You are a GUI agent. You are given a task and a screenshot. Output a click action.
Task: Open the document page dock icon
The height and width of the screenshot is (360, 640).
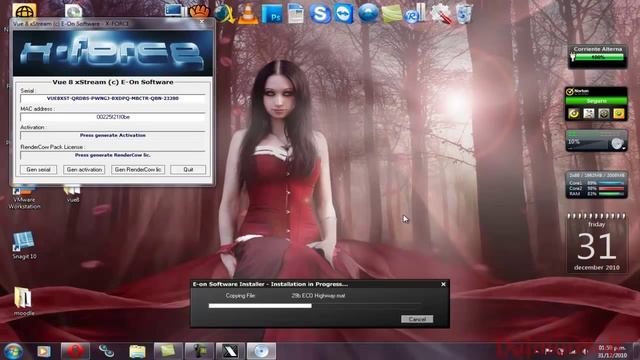point(296,13)
